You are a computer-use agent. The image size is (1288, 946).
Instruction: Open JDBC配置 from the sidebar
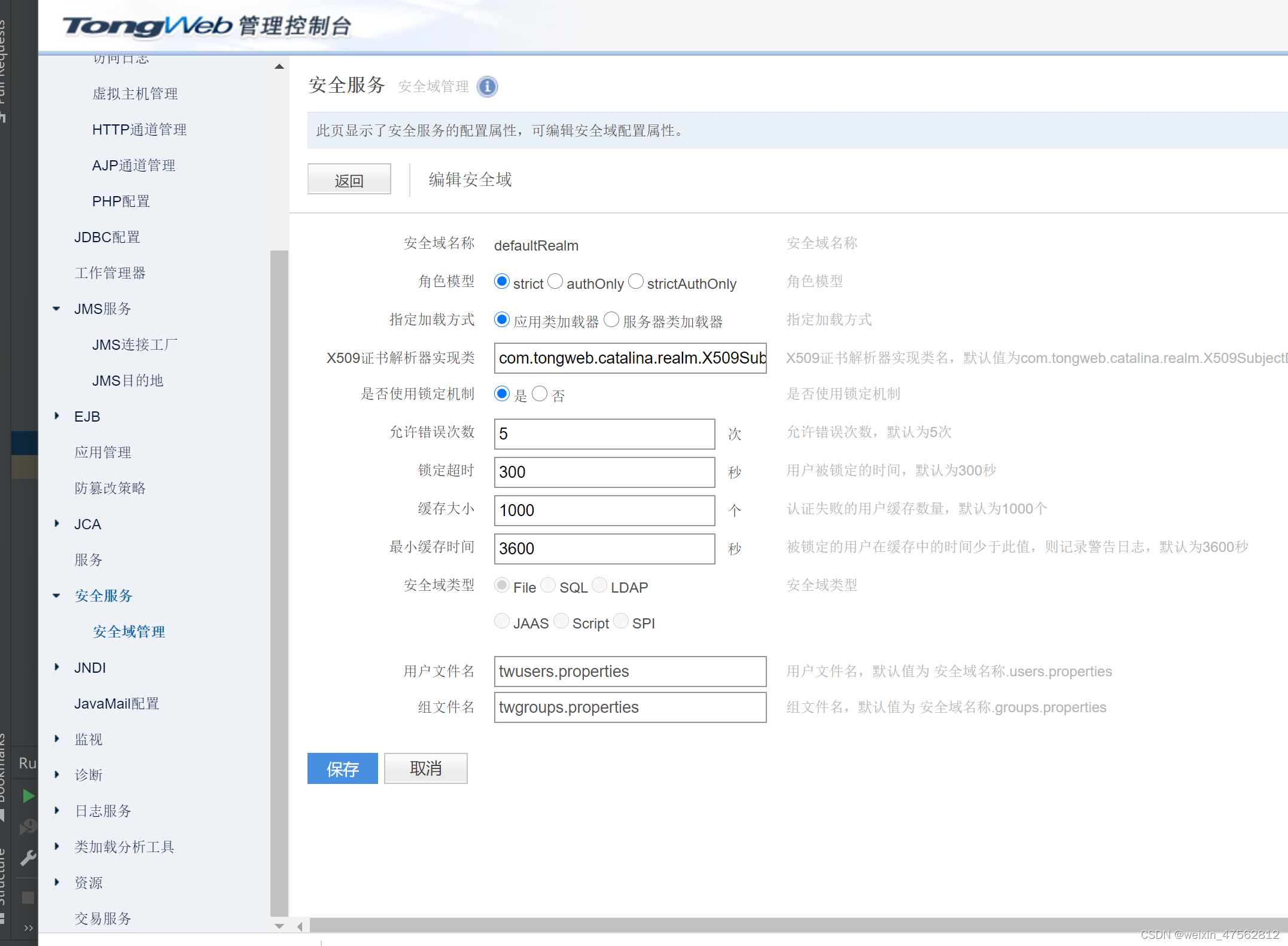pos(107,237)
